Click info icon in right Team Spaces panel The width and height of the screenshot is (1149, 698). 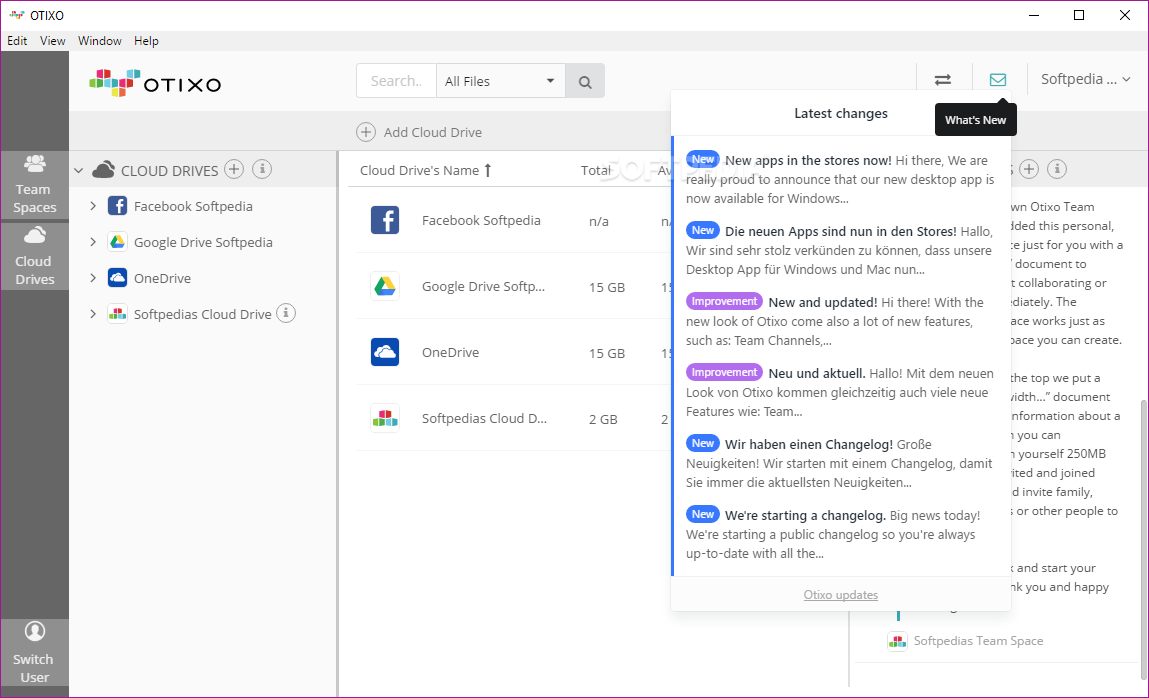click(x=1057, y=169)
